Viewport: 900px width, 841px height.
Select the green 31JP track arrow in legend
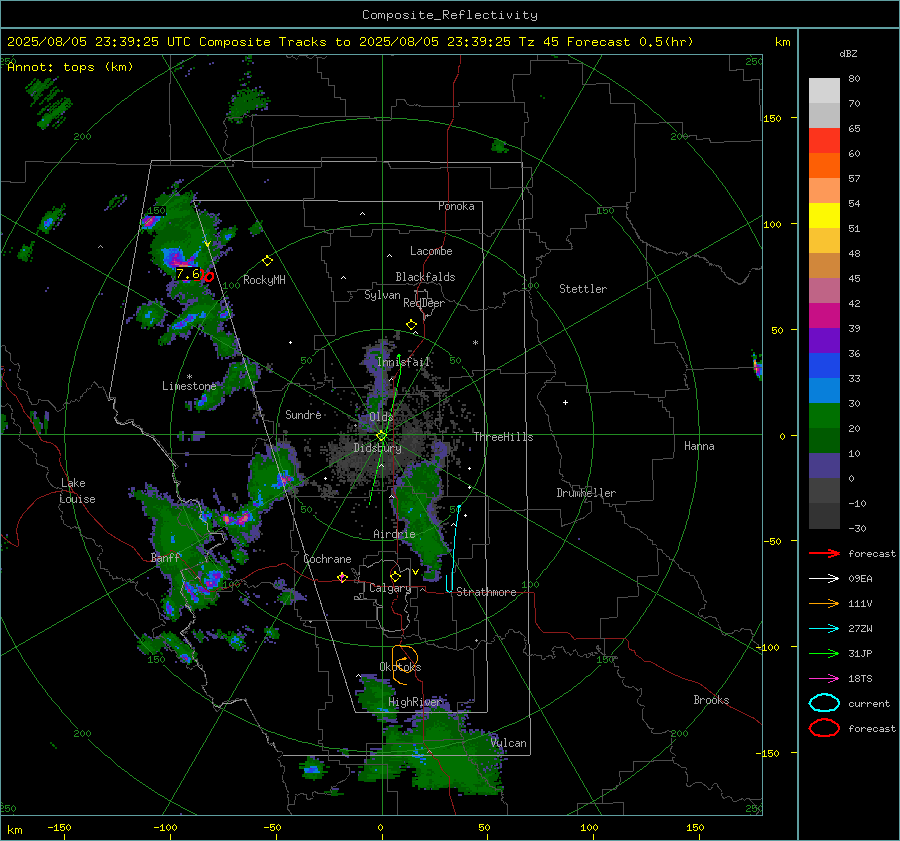(x=824, y=653)
